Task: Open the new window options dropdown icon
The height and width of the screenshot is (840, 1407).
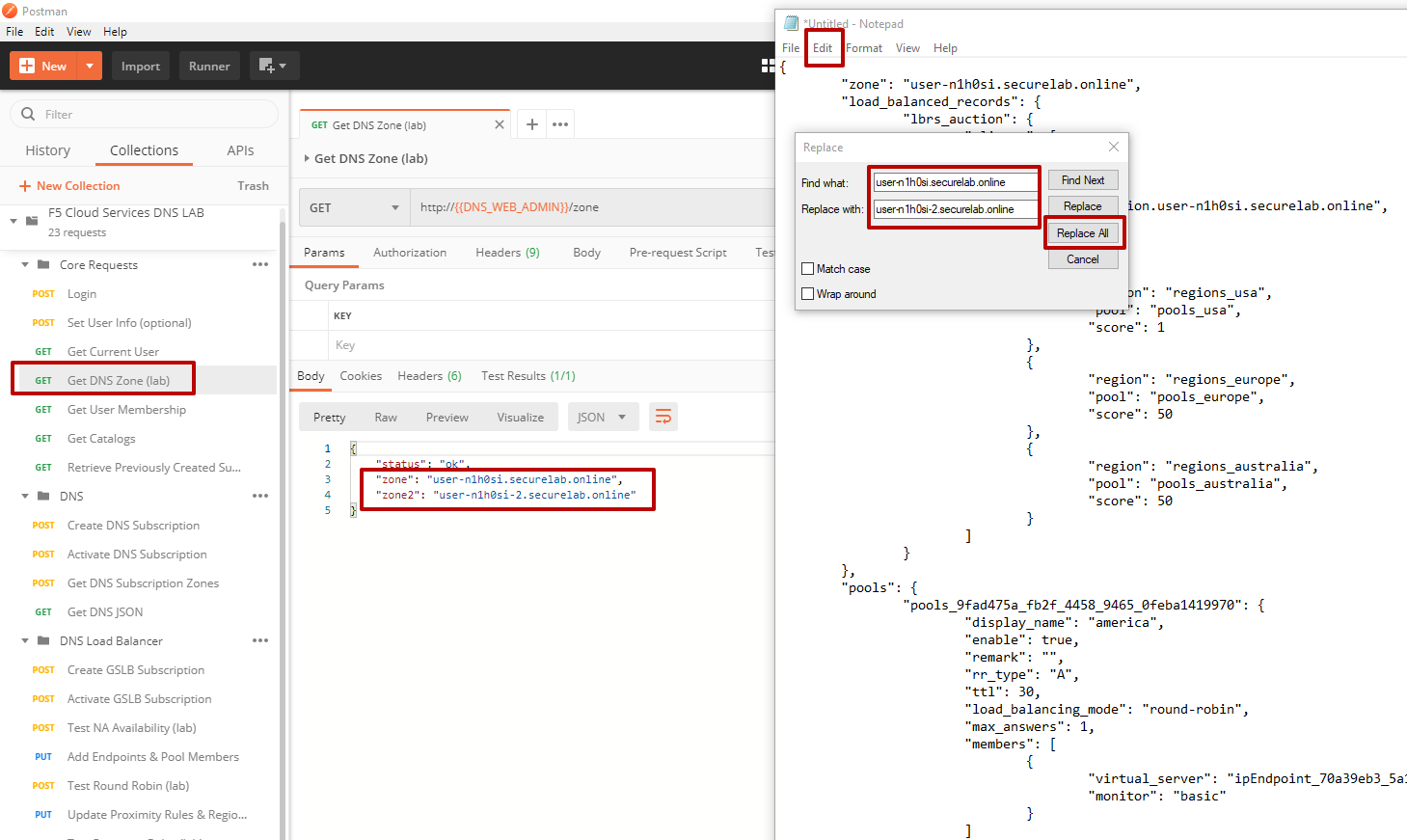Action: tap(274, 66)
